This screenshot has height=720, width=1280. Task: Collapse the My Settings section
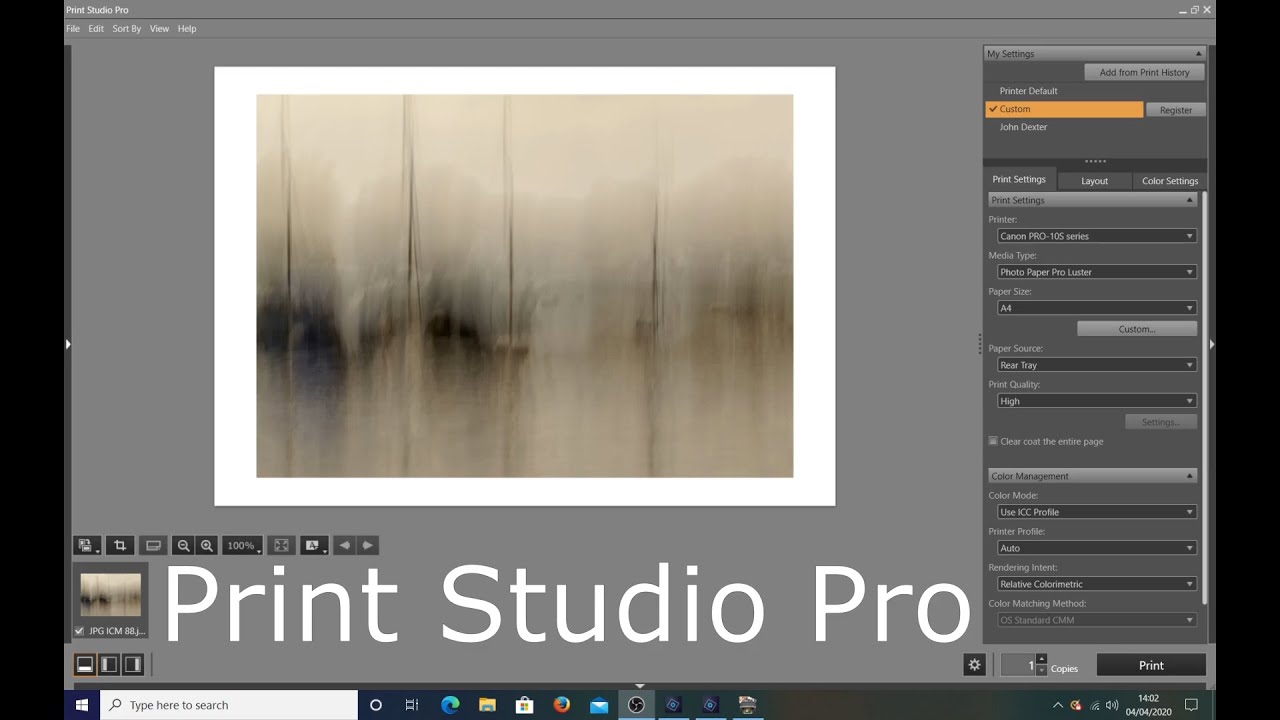1198,54
